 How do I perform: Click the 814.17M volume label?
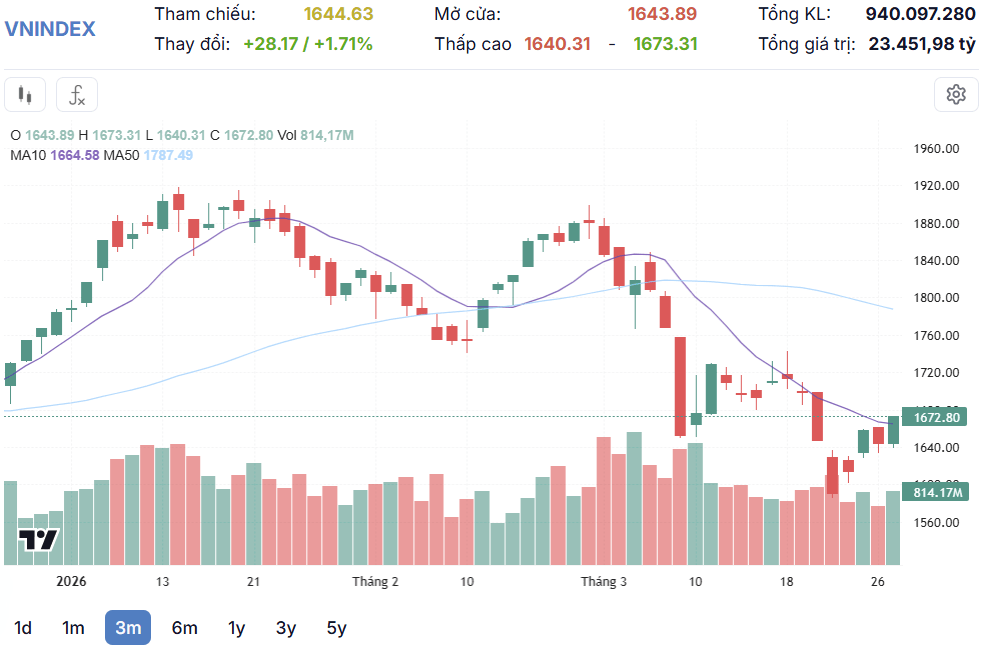(936, 492)
